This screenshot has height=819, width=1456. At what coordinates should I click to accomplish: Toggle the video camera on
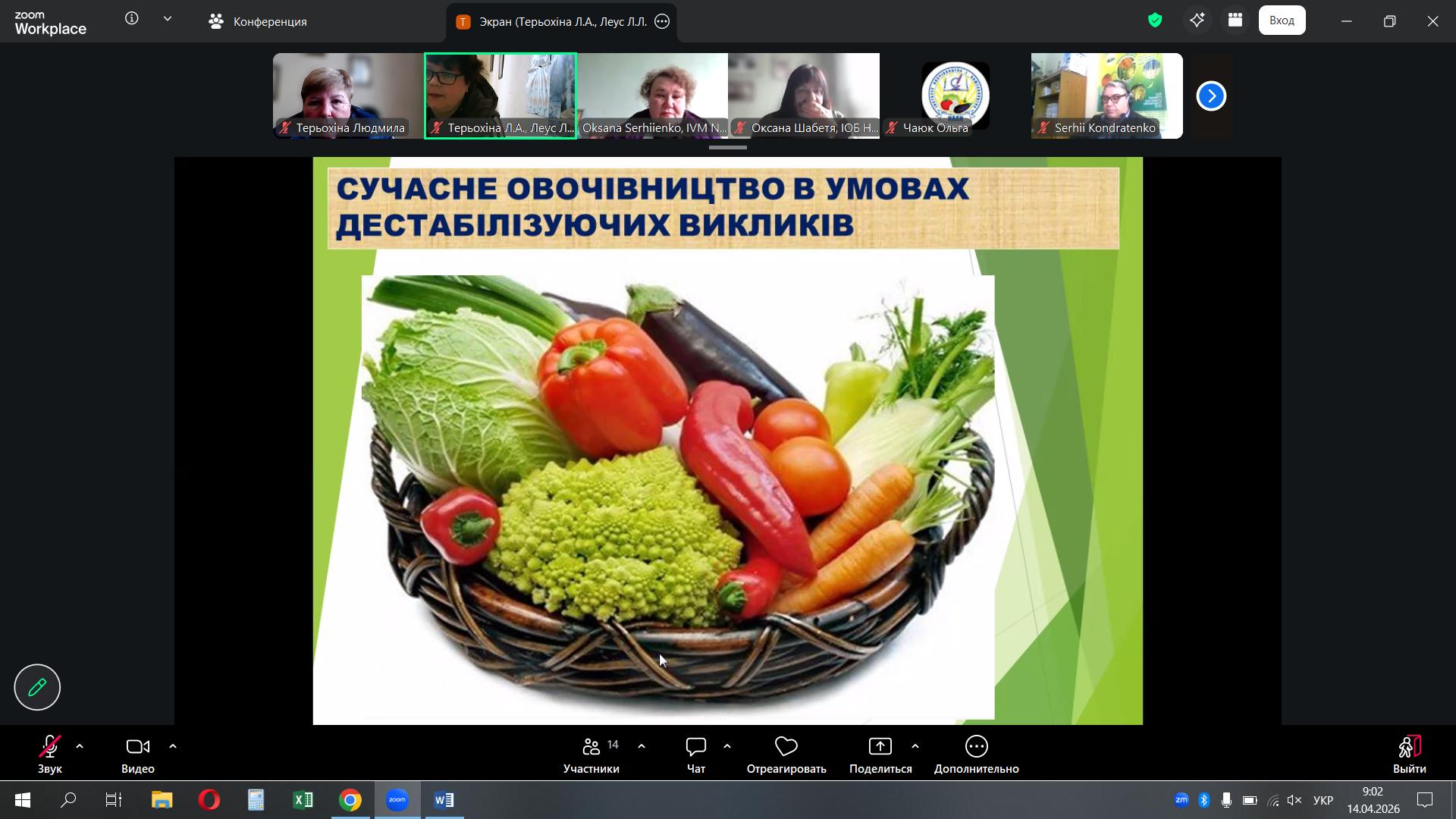[137, 748]
